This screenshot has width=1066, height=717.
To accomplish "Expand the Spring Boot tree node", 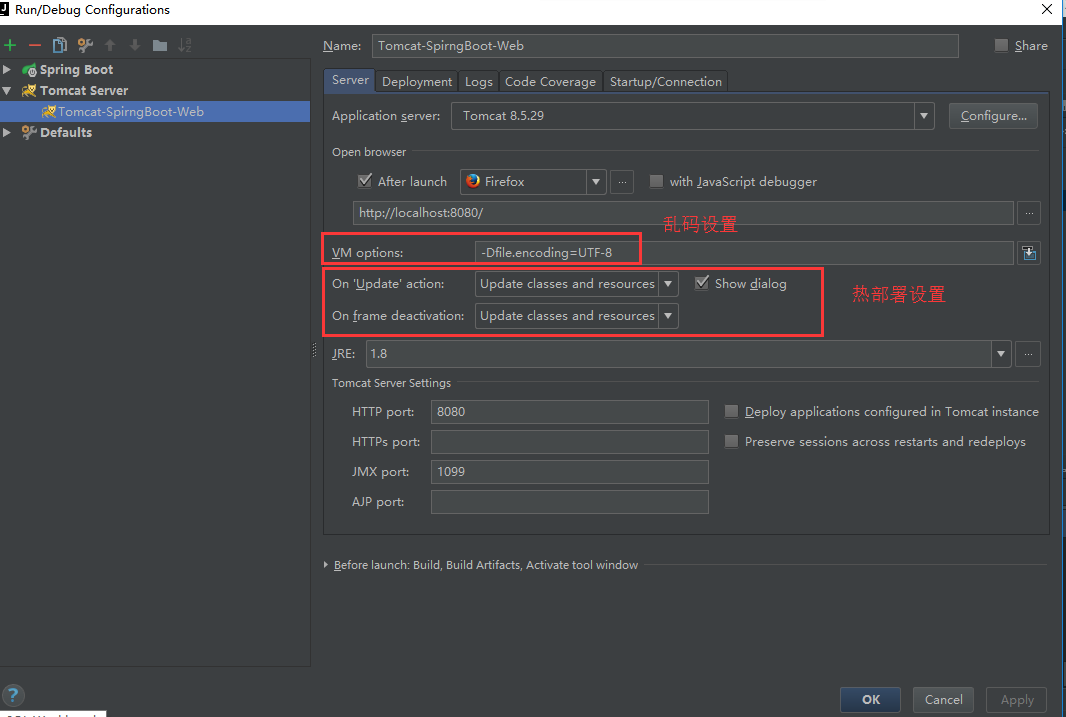I will click(8, 70).
